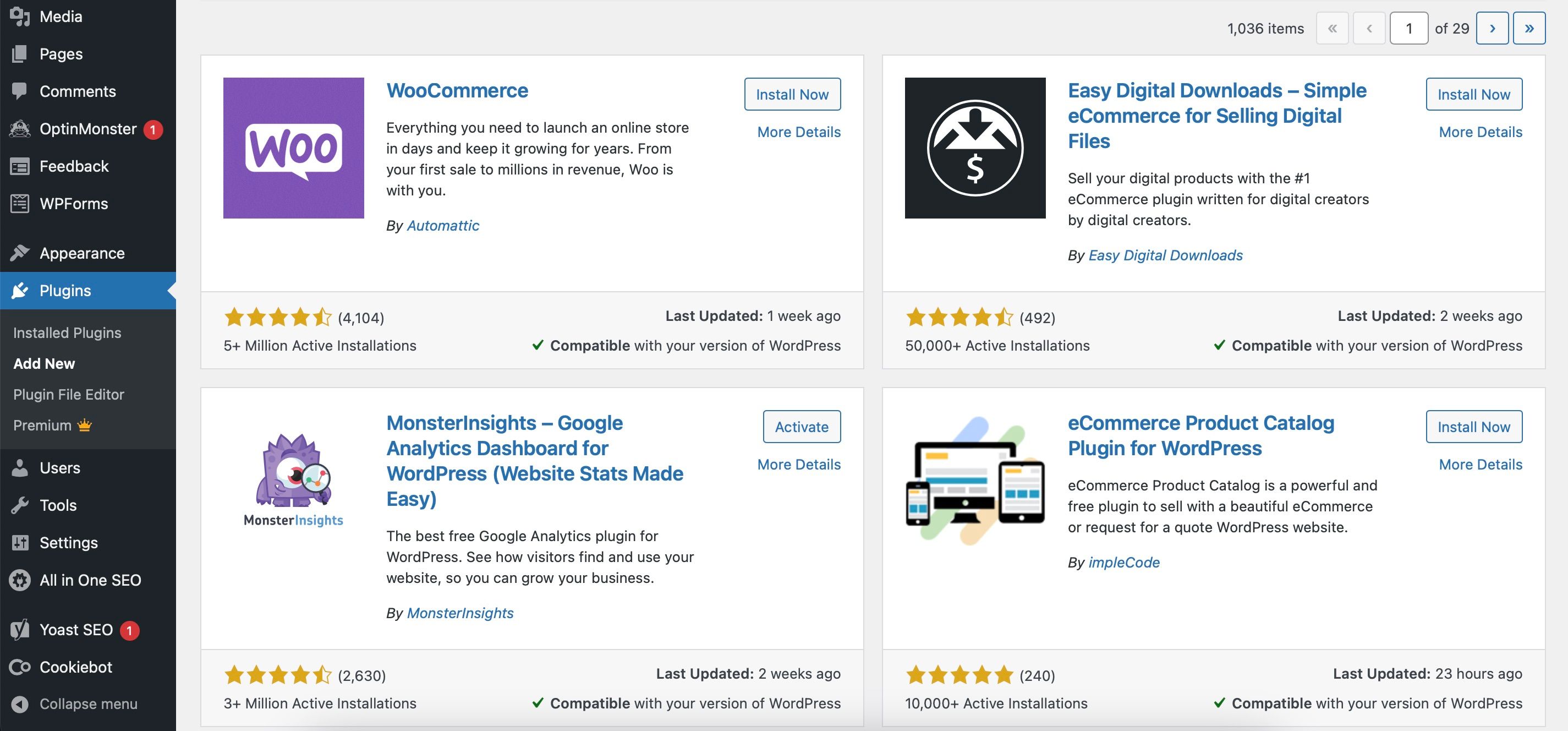Image resolution: width=1568 pixels, height=731 pixels.
Task: Install Easy Digital Downloads plugin
Action: coord(1474,94)
